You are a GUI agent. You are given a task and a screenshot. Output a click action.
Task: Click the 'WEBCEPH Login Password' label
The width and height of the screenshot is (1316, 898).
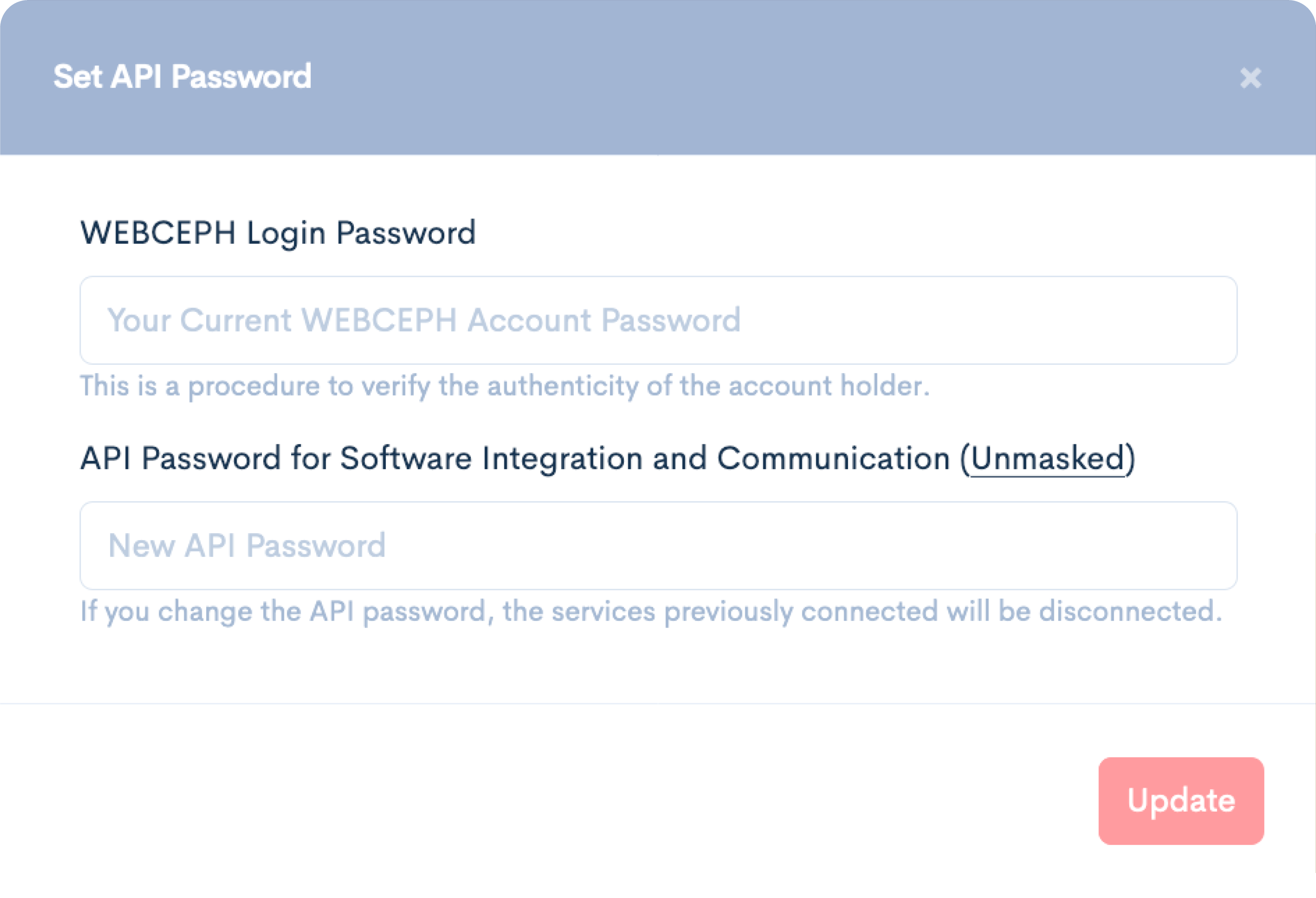[277, 233]
